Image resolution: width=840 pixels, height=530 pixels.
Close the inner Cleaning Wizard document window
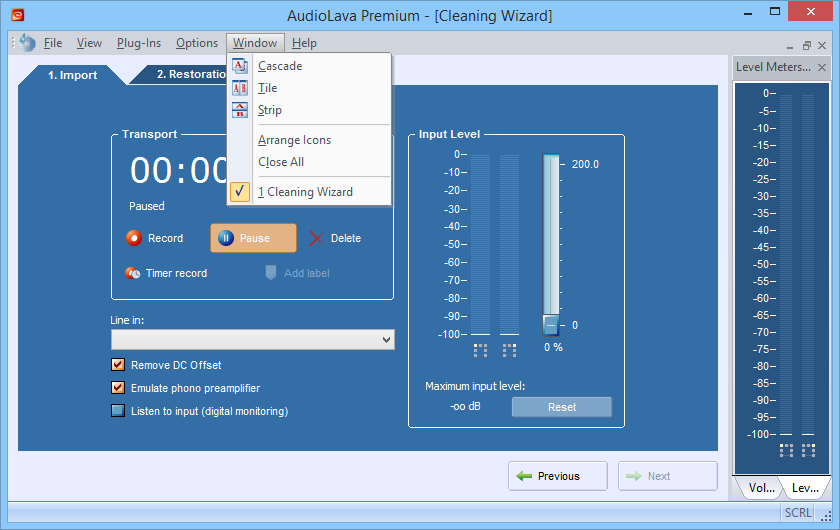[822, 46]
